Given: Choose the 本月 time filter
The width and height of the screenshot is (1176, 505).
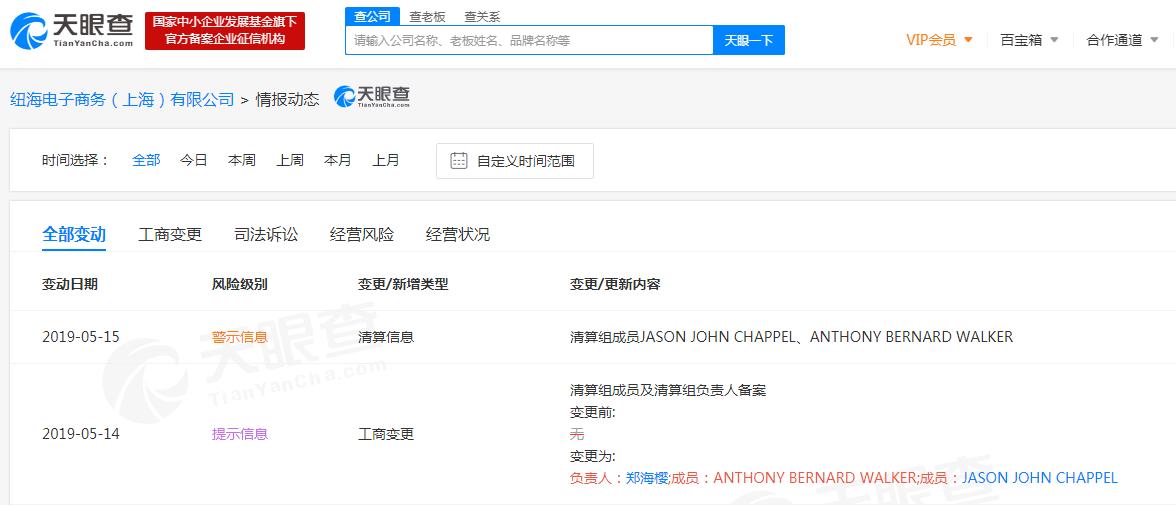Looking at the screenshot, I should point(338,160).
